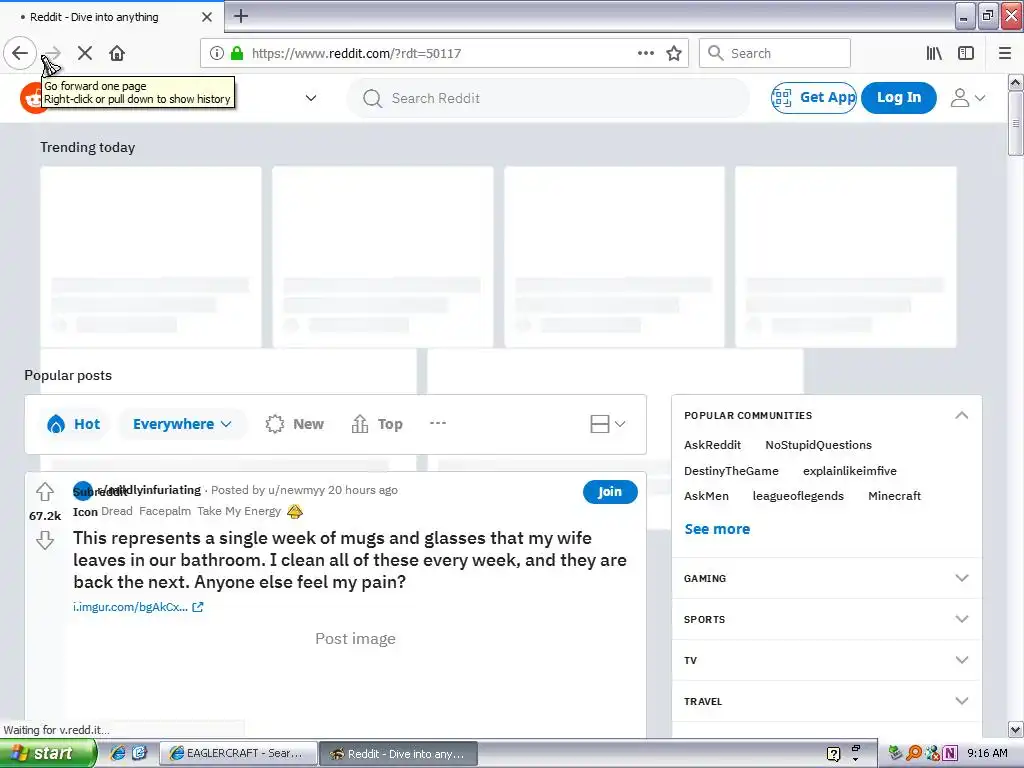Open the feed selector chevron near logo

pyautogui.click(x=311, y=98)
